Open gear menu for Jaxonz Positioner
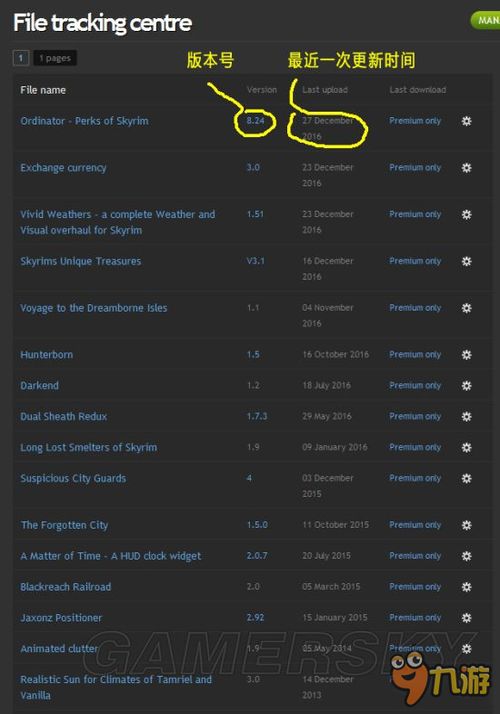Viewport: 500px width, 714px height. tap(466, 618)
